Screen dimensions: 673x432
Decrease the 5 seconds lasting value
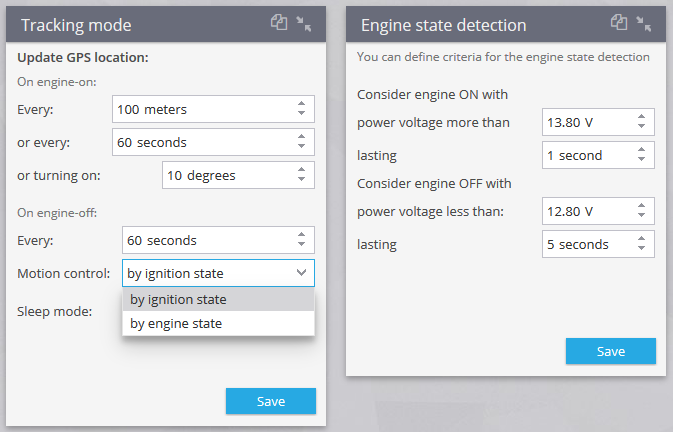click(x=641, y=248)
